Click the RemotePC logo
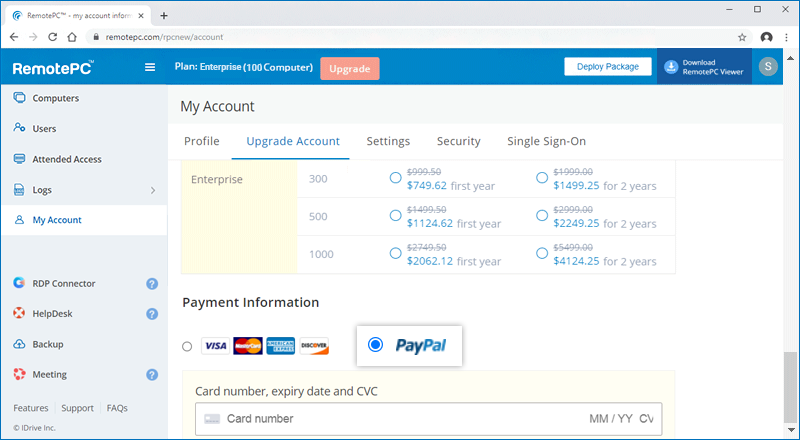 pos(53,68)
